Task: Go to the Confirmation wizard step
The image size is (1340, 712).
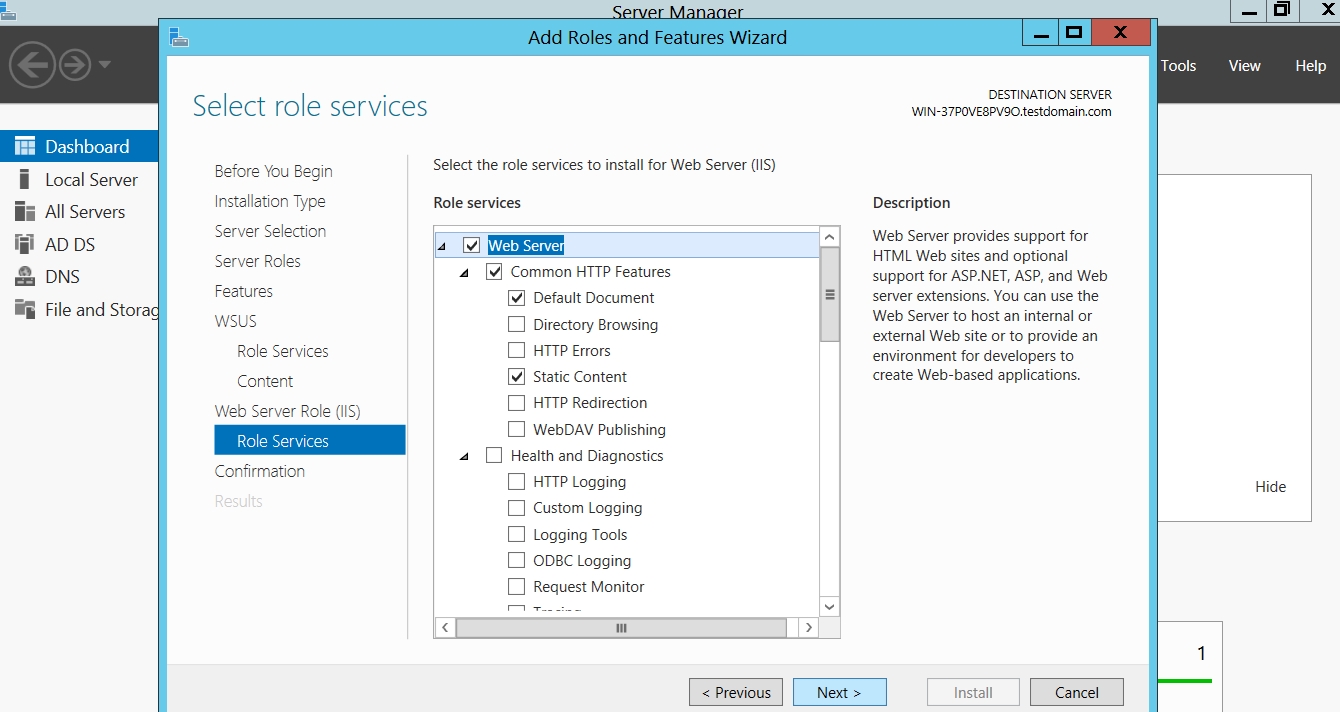Action: click(x=260, y=471)
